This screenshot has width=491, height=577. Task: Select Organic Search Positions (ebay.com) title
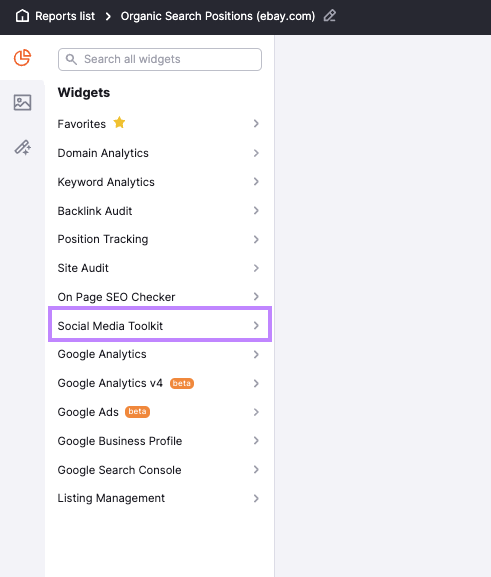(x=218, y=16)
